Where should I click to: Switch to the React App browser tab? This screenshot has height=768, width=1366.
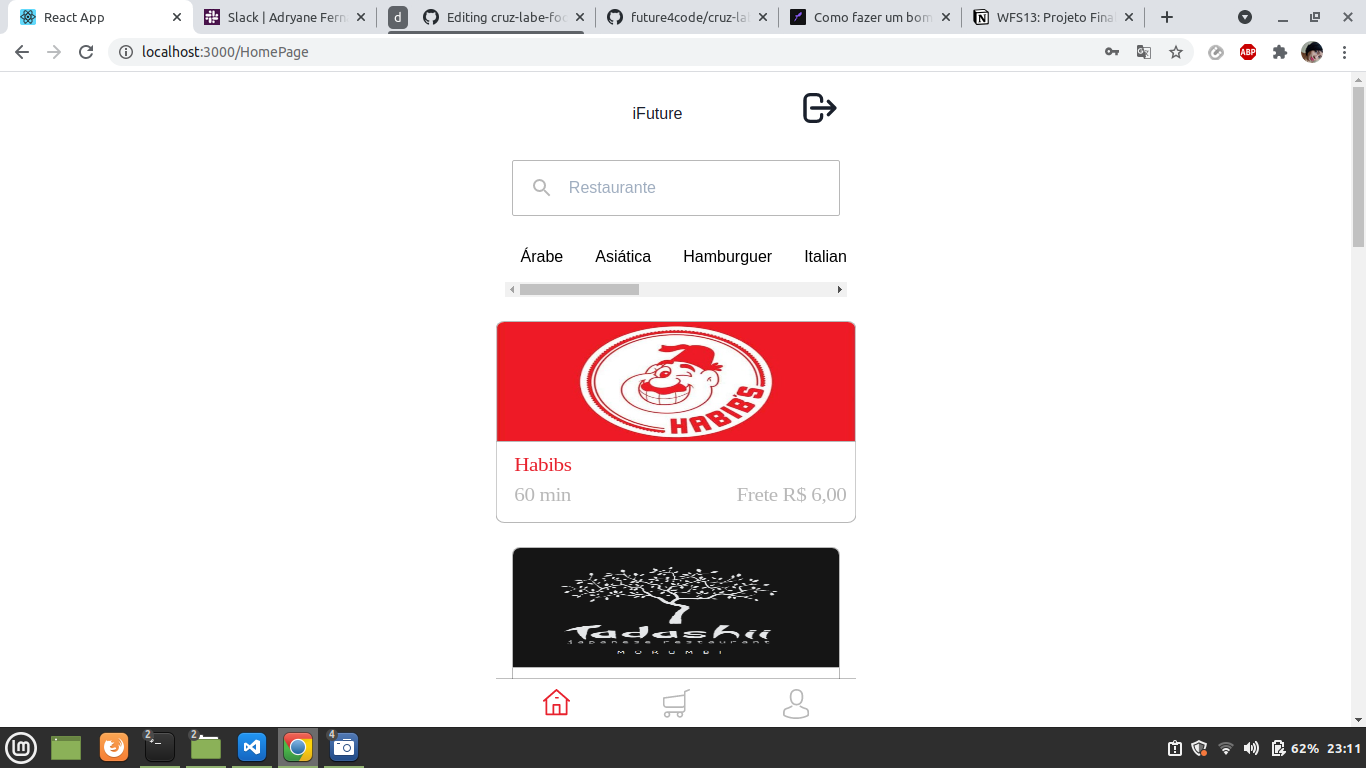tap(90, 16)
